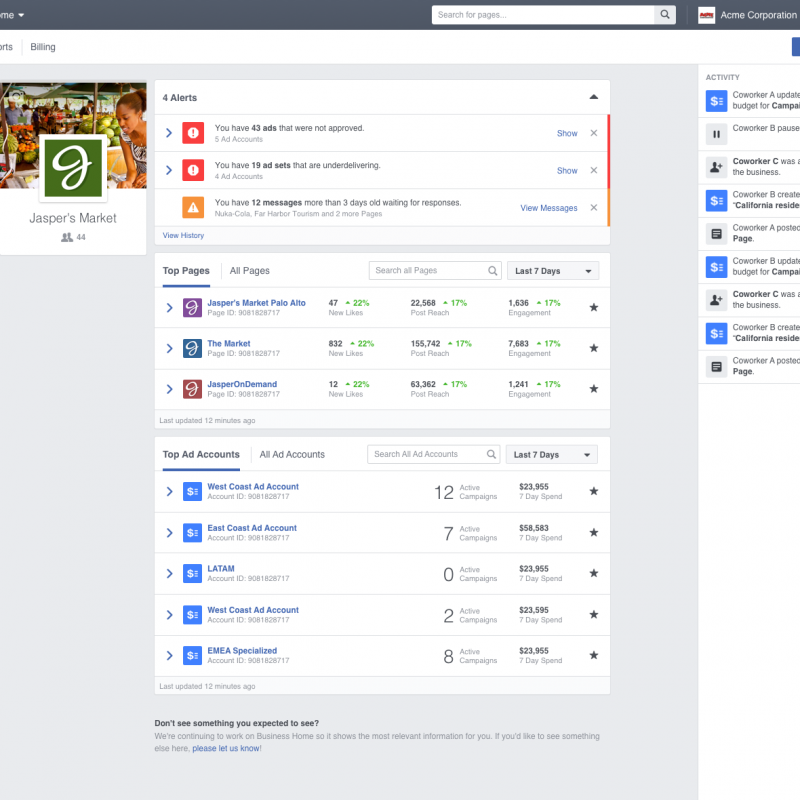The width and height of the screenshot is (800, 800).
Task: Toggle favorite star for The Market page
Action: click(593, 348)
